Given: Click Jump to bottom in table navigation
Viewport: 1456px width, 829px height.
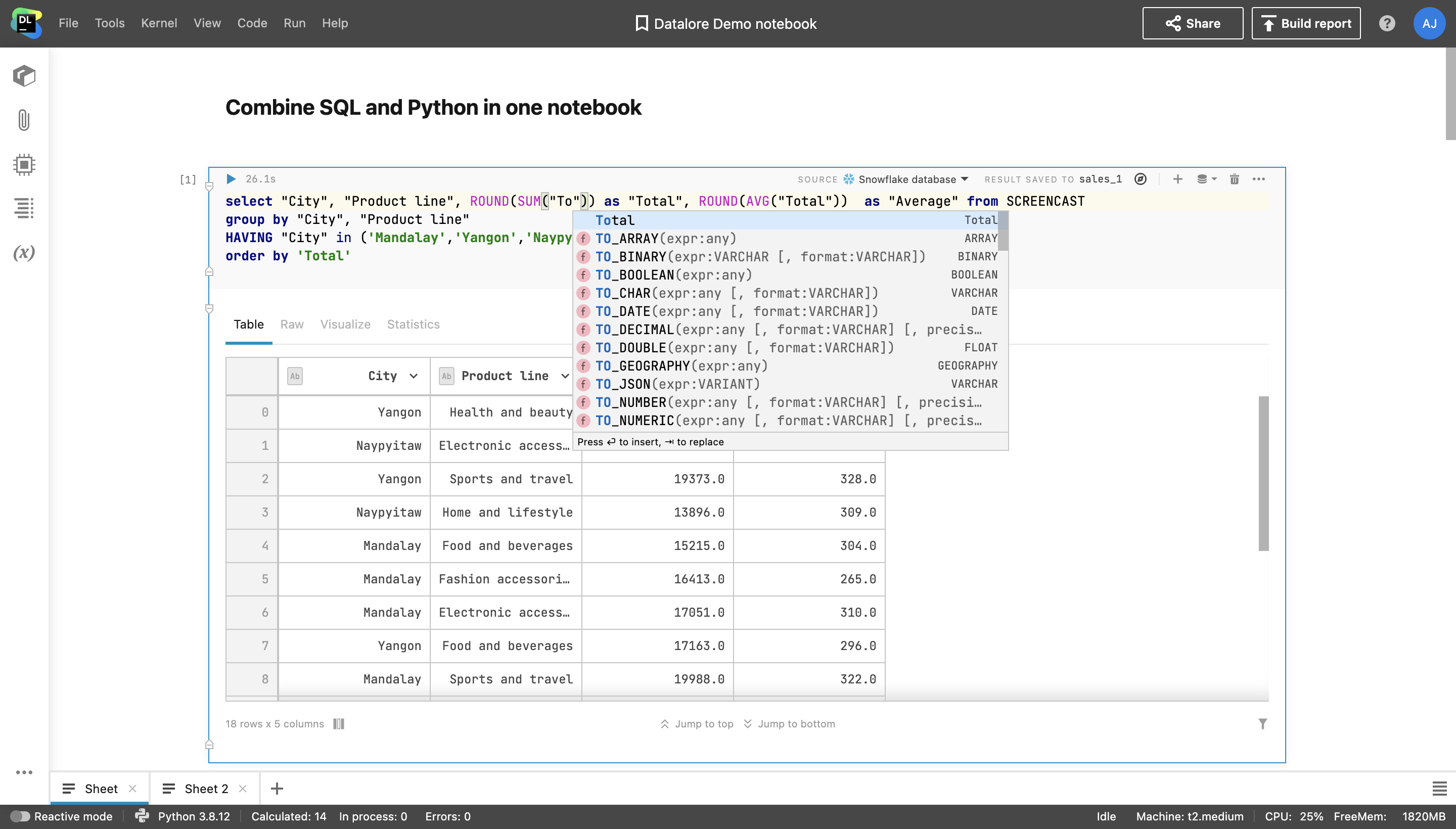Looking at the screenshot, I should pyautogui.click(x=789, y=724).
